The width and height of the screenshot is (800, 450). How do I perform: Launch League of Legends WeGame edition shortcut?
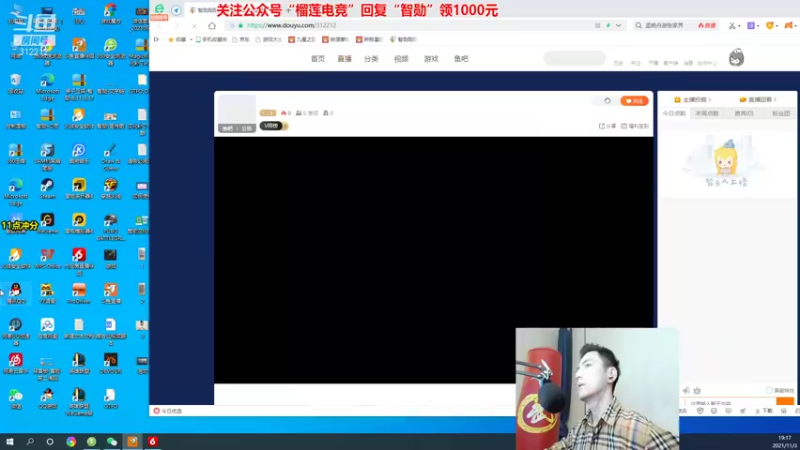click(x=79, y=402)
